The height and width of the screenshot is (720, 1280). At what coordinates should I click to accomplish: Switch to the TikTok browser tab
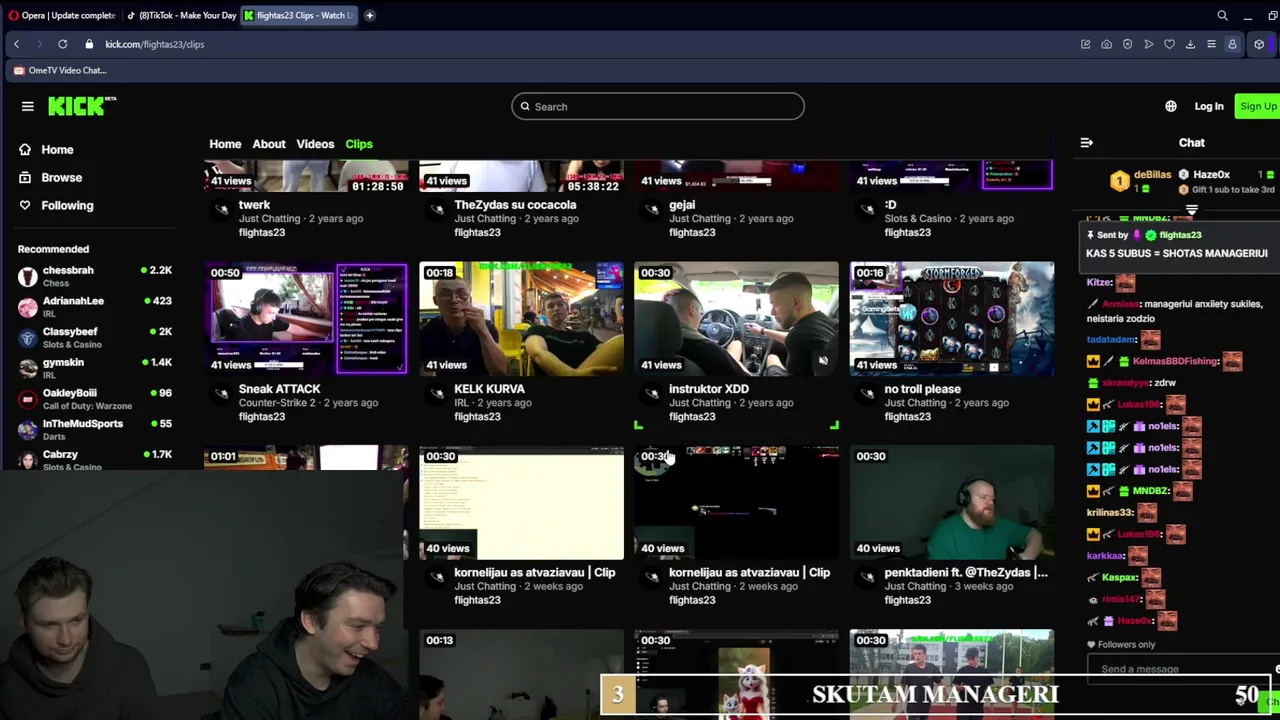pos(181,15)
